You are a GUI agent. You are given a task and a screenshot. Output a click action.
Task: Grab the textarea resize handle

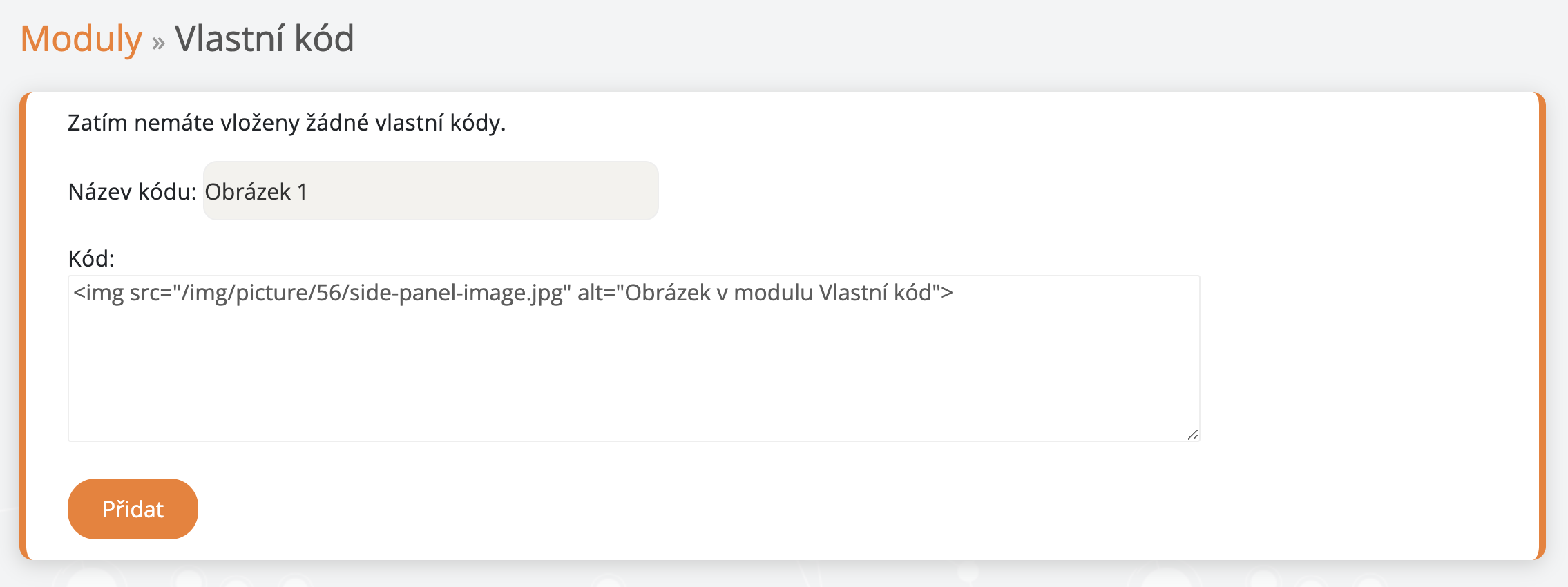coord(1192,434)
